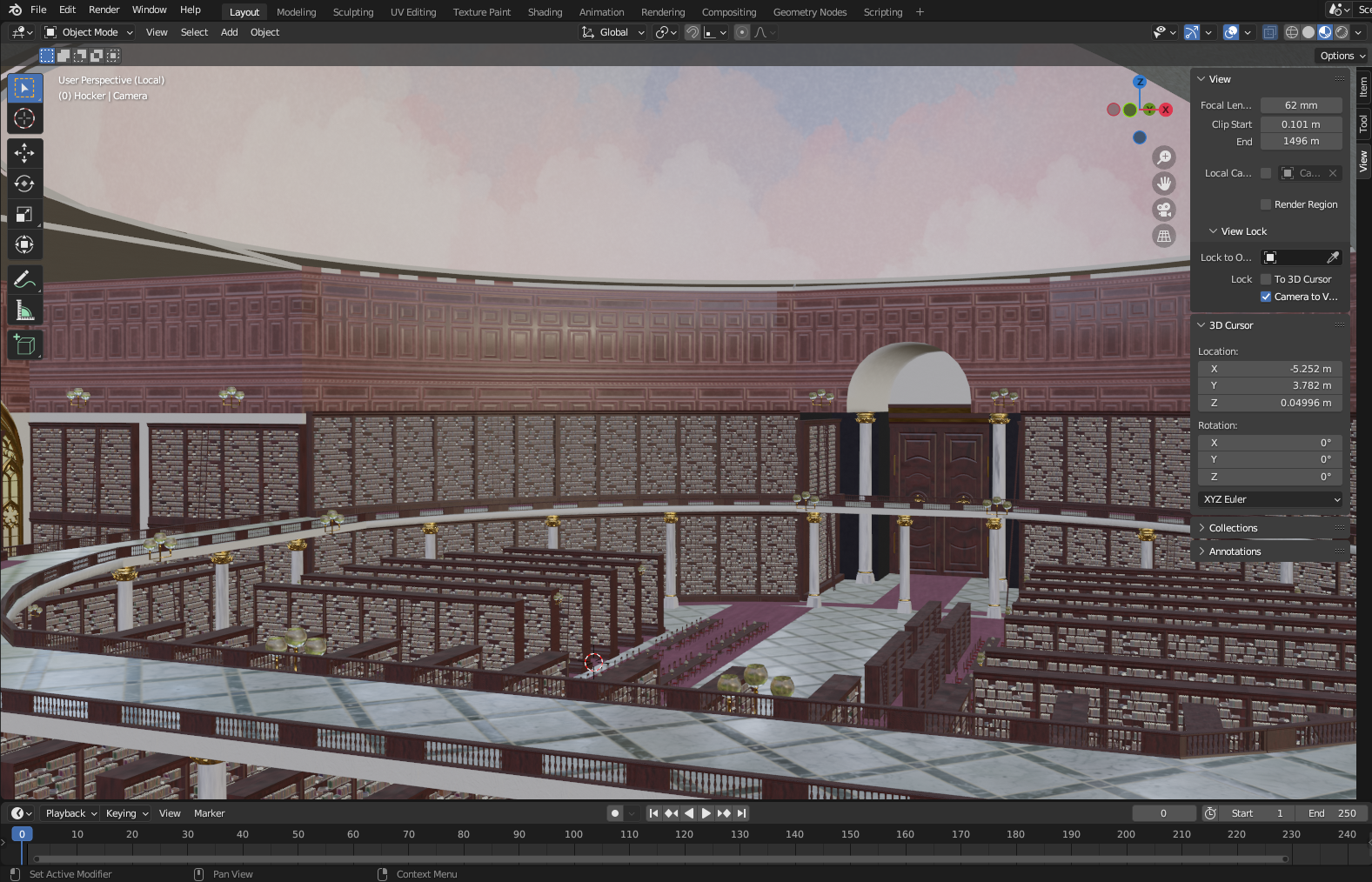Select the Rotate tool
This screenshot has height=882, width=1372.
pyautogui.click(x=24, y=184)
